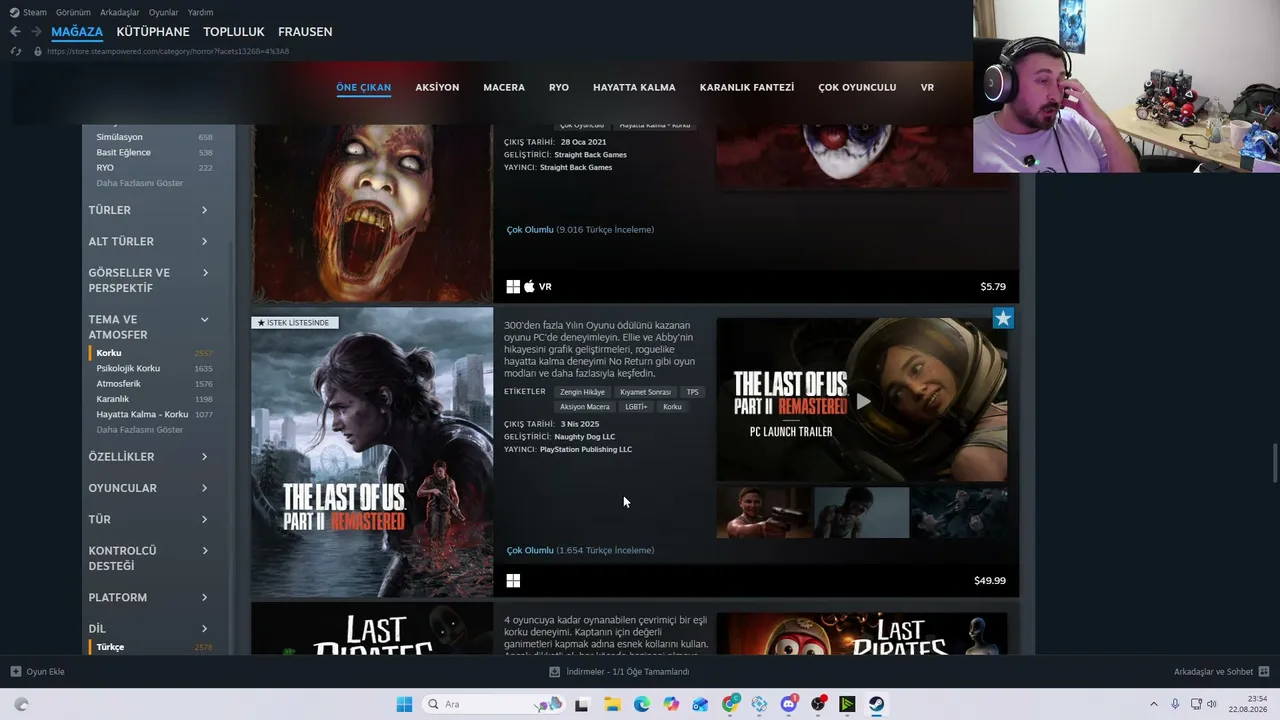The height and width of the screenshot is (720, 1280).
Task: Open the downloads icon in Steam footer
Action: 554,672
